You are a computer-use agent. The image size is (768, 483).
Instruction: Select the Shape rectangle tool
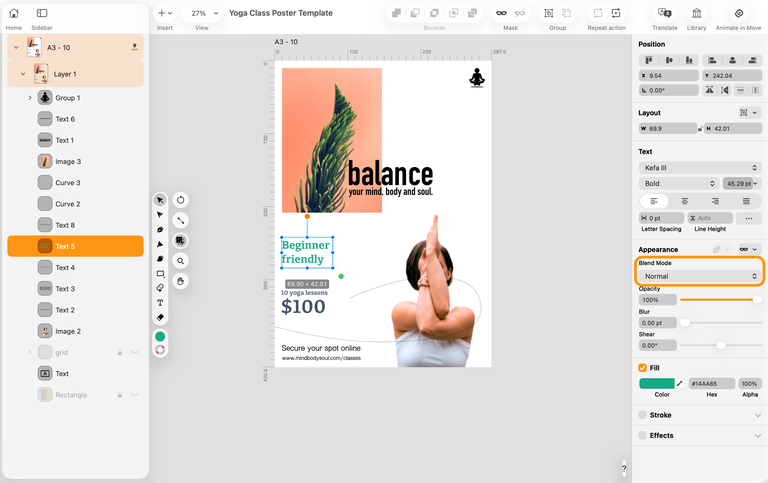pyautogui.click(x=160, y=273)
